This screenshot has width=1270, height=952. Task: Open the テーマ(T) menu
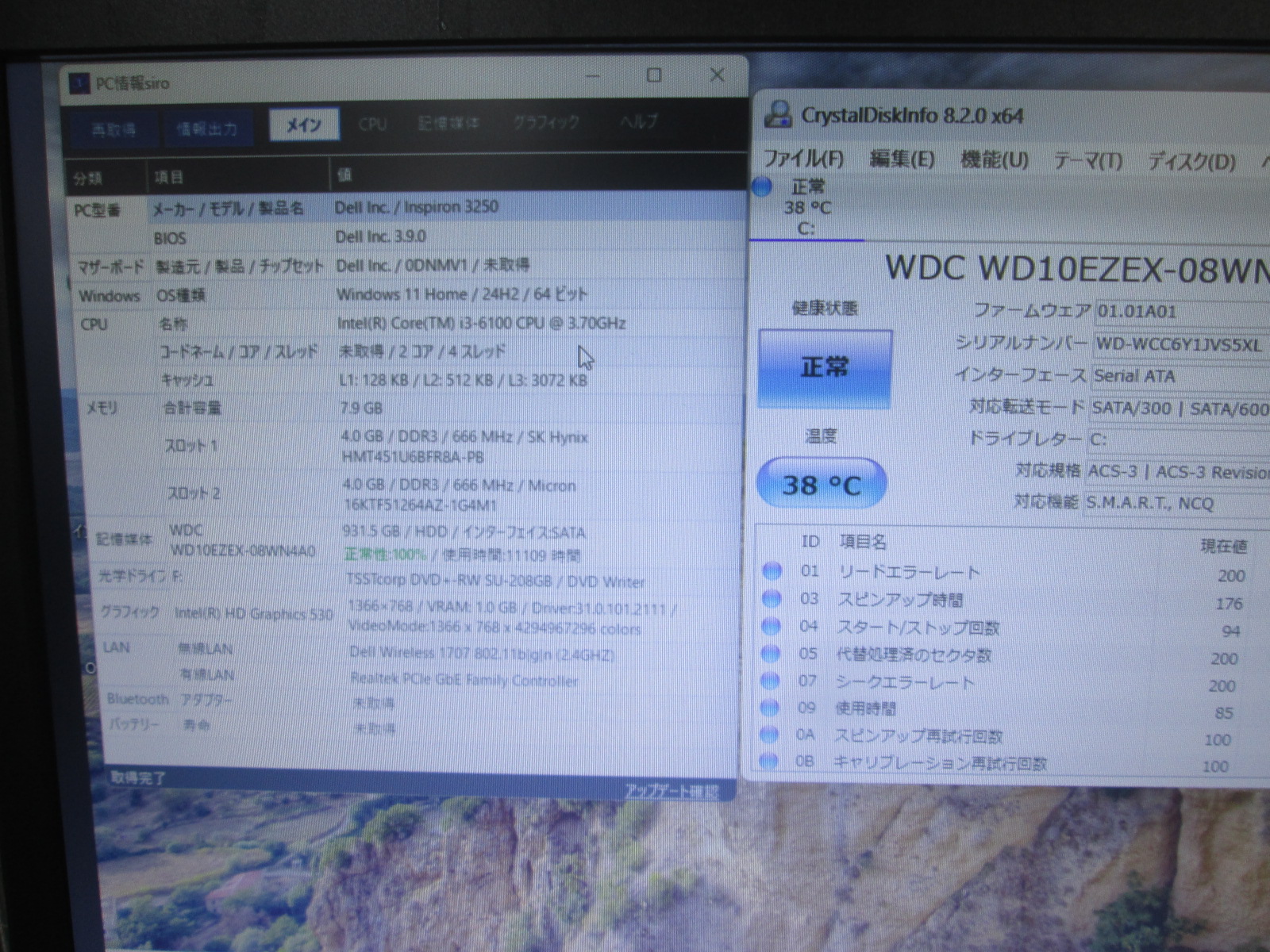[1088, 161]
